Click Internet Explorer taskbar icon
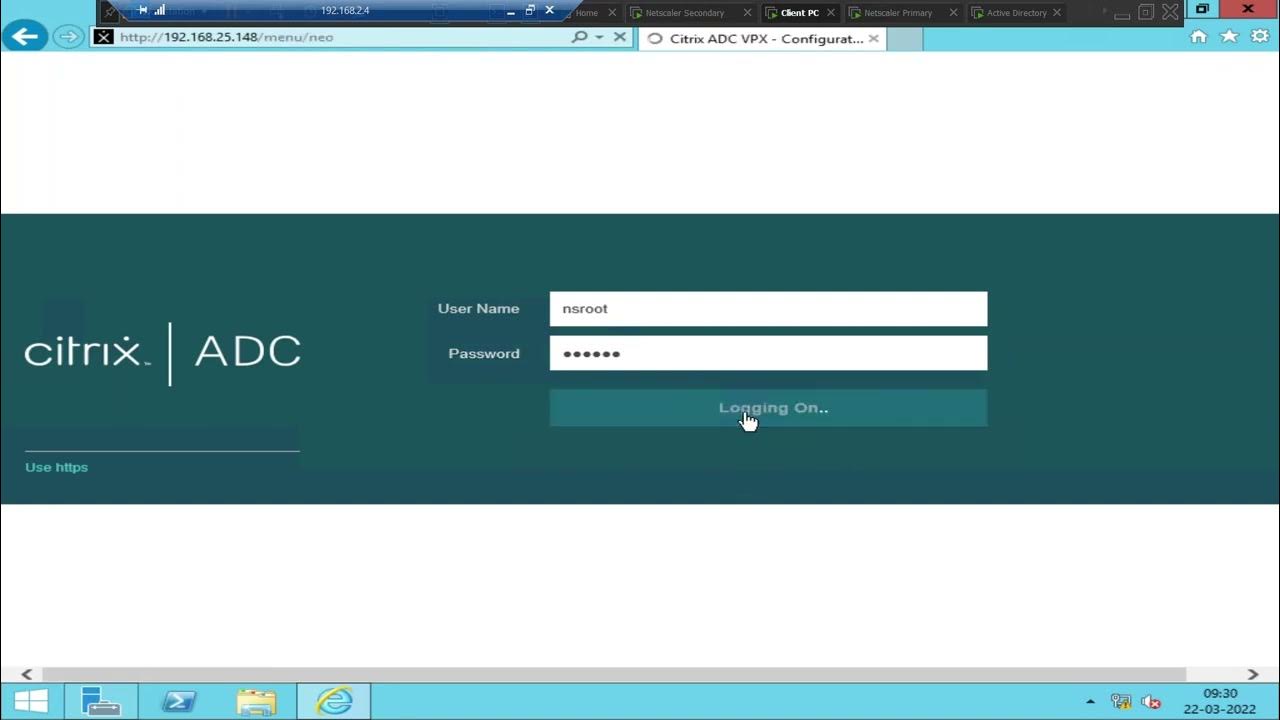 pyautogui.click(x=335, y=702)
